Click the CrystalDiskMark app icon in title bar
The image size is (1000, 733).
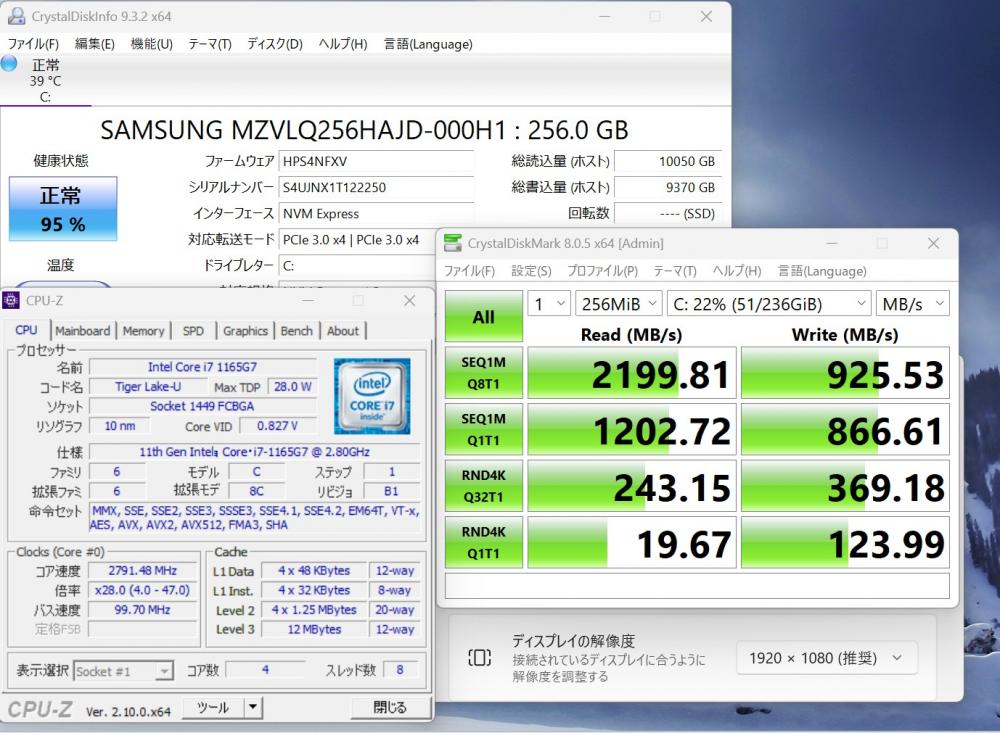pyautogui.click(x=453, y=243)
